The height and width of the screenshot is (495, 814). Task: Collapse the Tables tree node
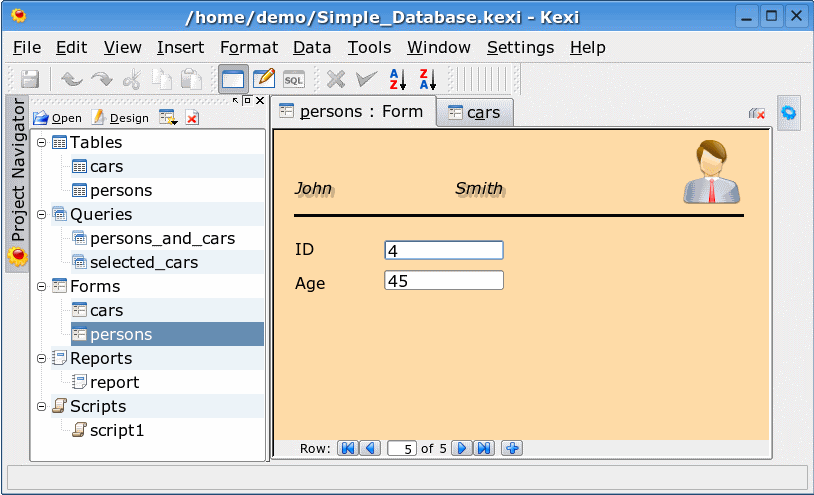tap(42, 143)
